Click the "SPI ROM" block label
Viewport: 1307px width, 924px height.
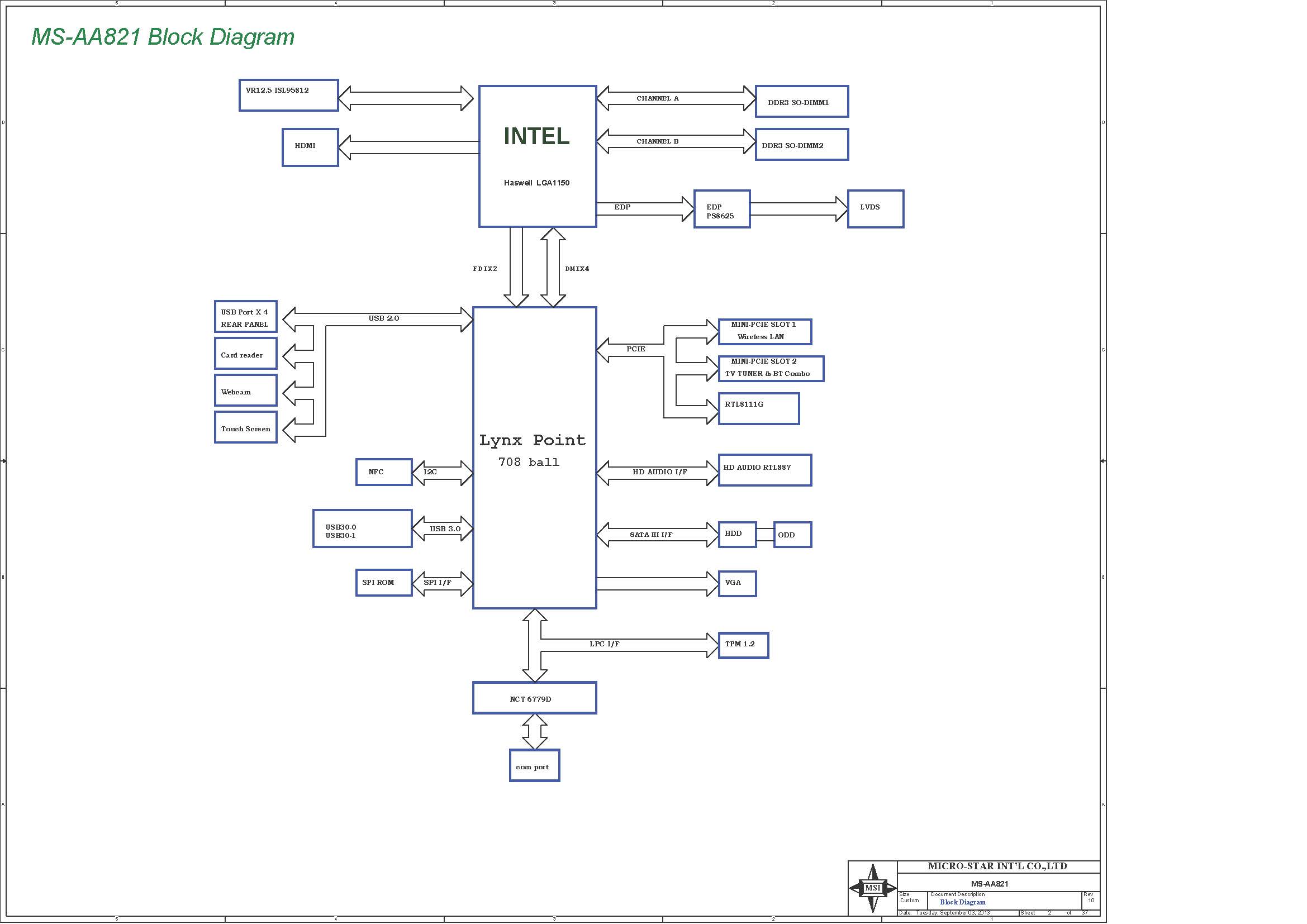378,583
